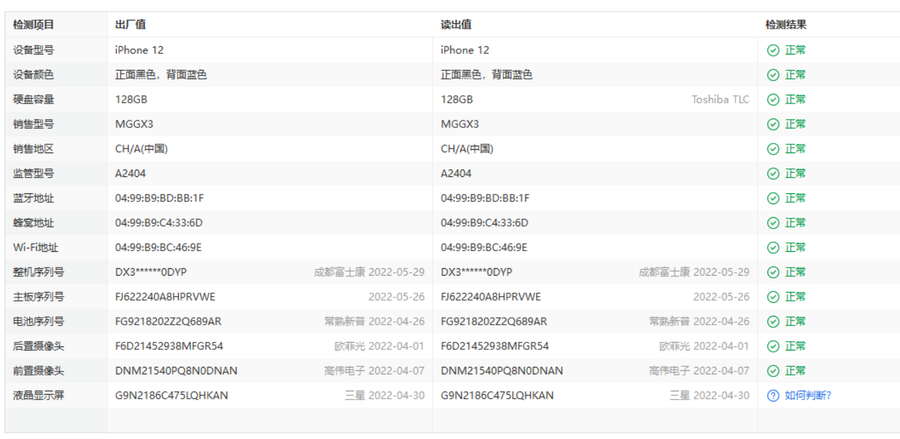Select the 整机序列号 row label

(39, 272)
